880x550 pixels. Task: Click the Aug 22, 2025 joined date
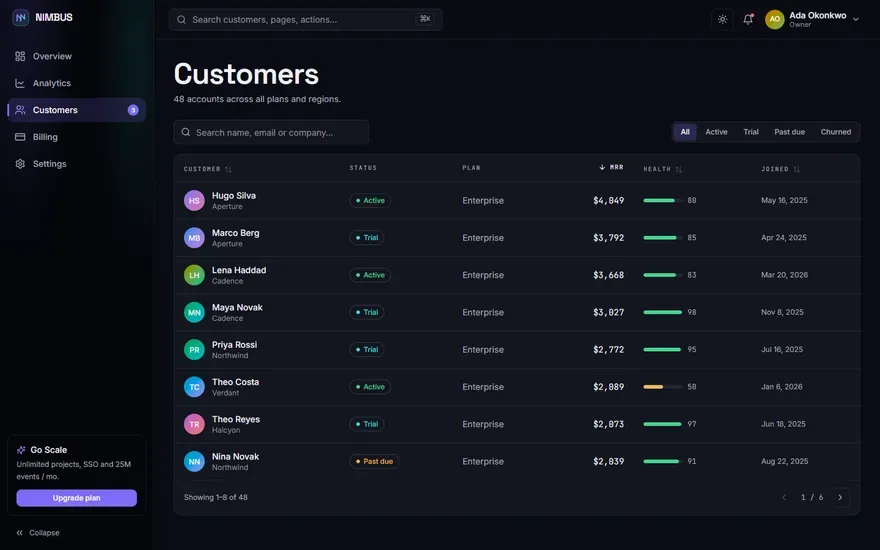pyautogui.click(x=784, y=461)
